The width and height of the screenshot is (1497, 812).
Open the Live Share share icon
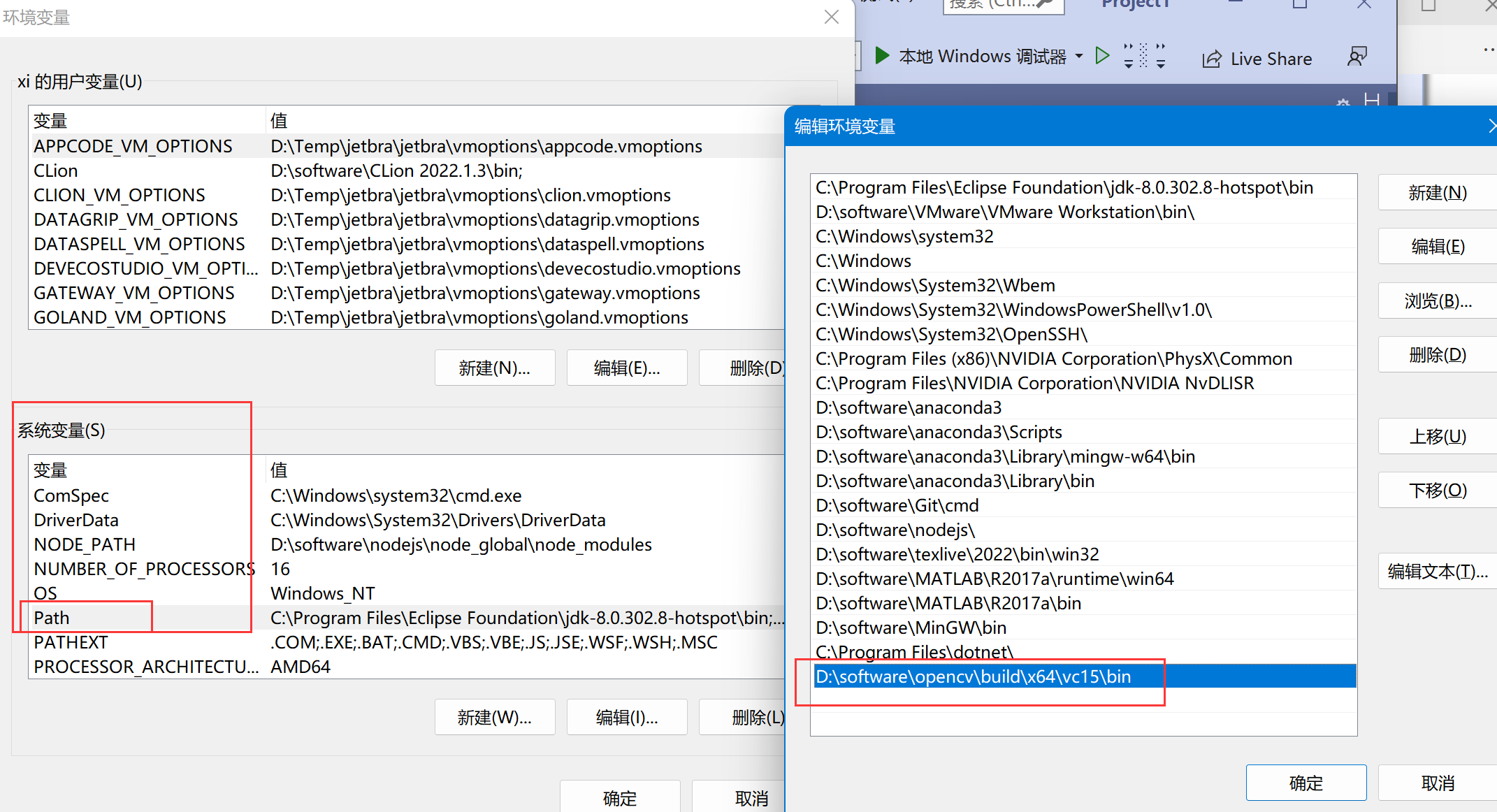coord(1212,59)
